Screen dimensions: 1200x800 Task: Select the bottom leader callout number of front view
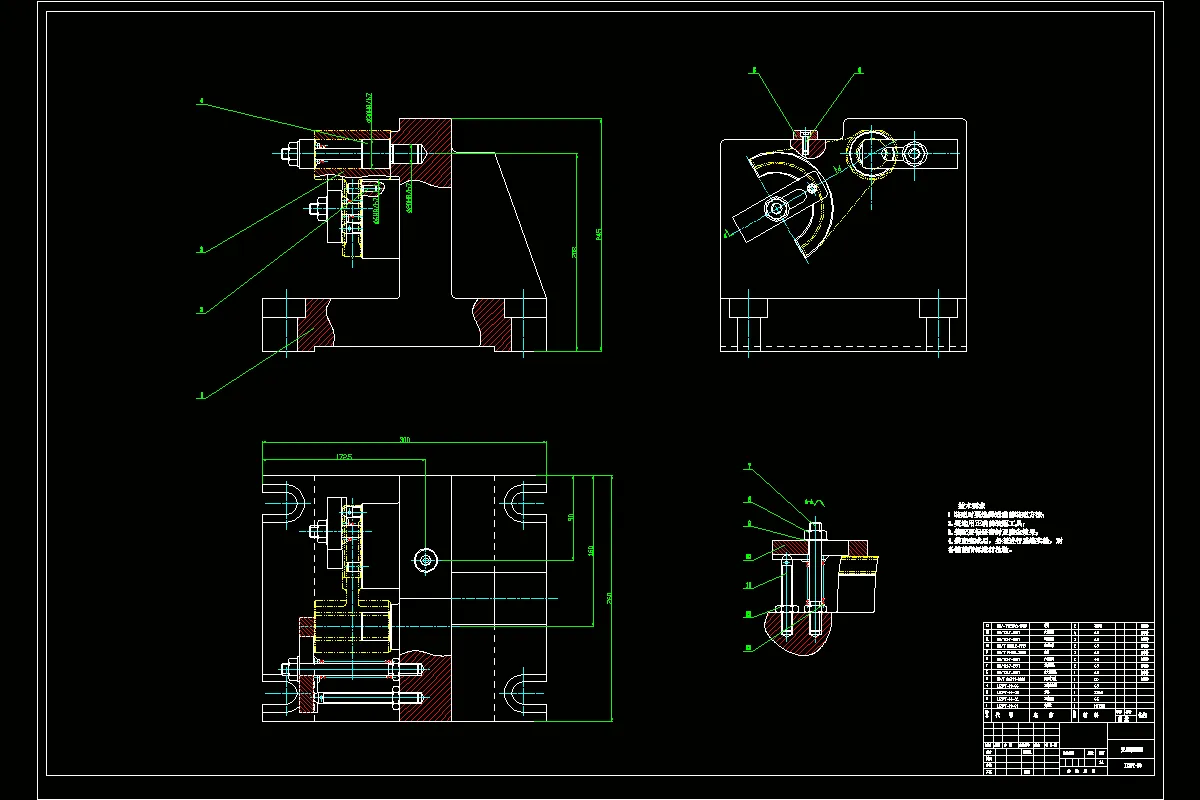click(201, 396)
